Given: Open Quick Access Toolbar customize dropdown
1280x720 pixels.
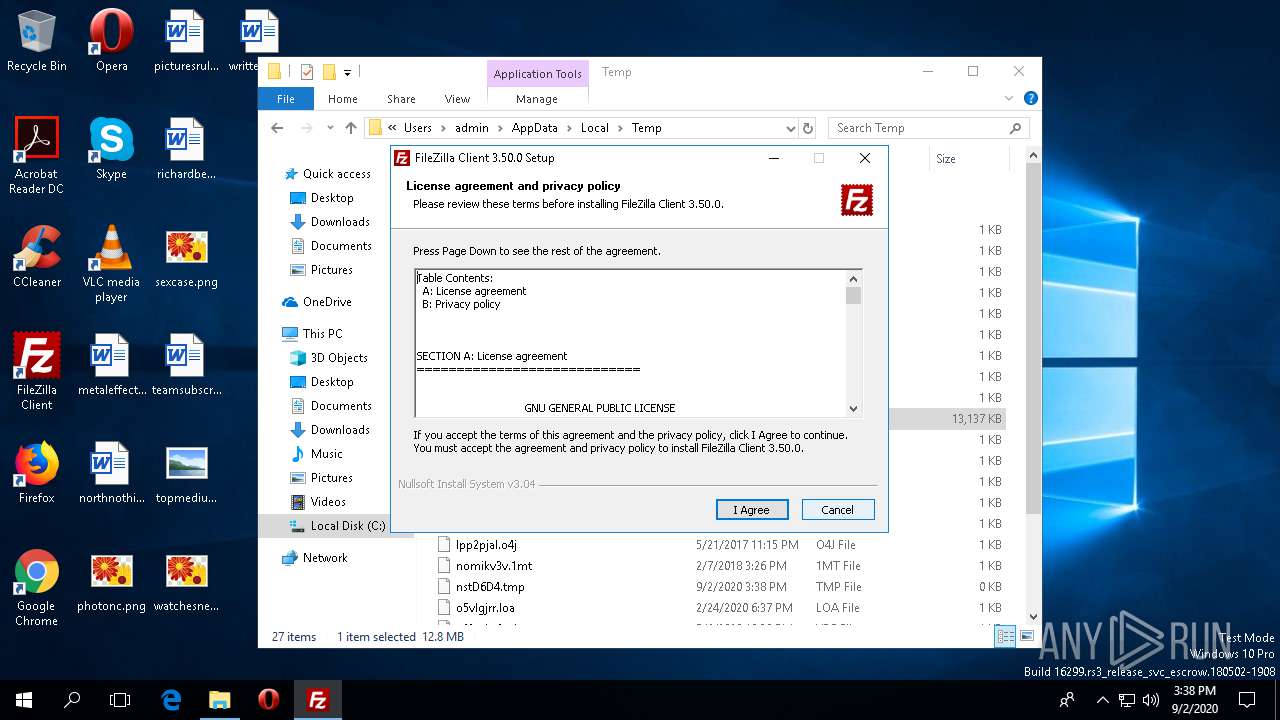Looking at the screenshot, I should click(348, 72).
